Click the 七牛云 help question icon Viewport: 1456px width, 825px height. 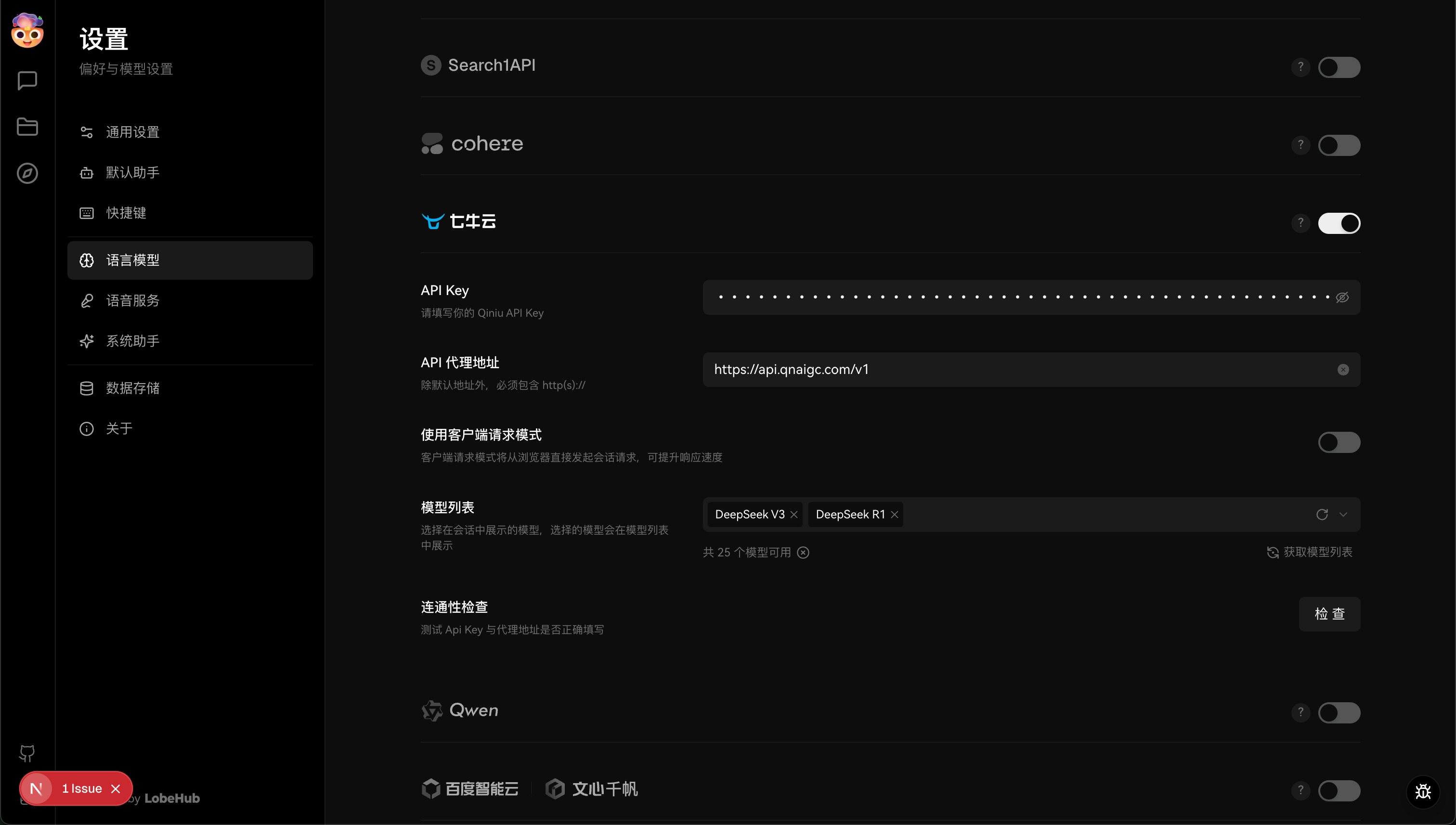coord(1300,223)
